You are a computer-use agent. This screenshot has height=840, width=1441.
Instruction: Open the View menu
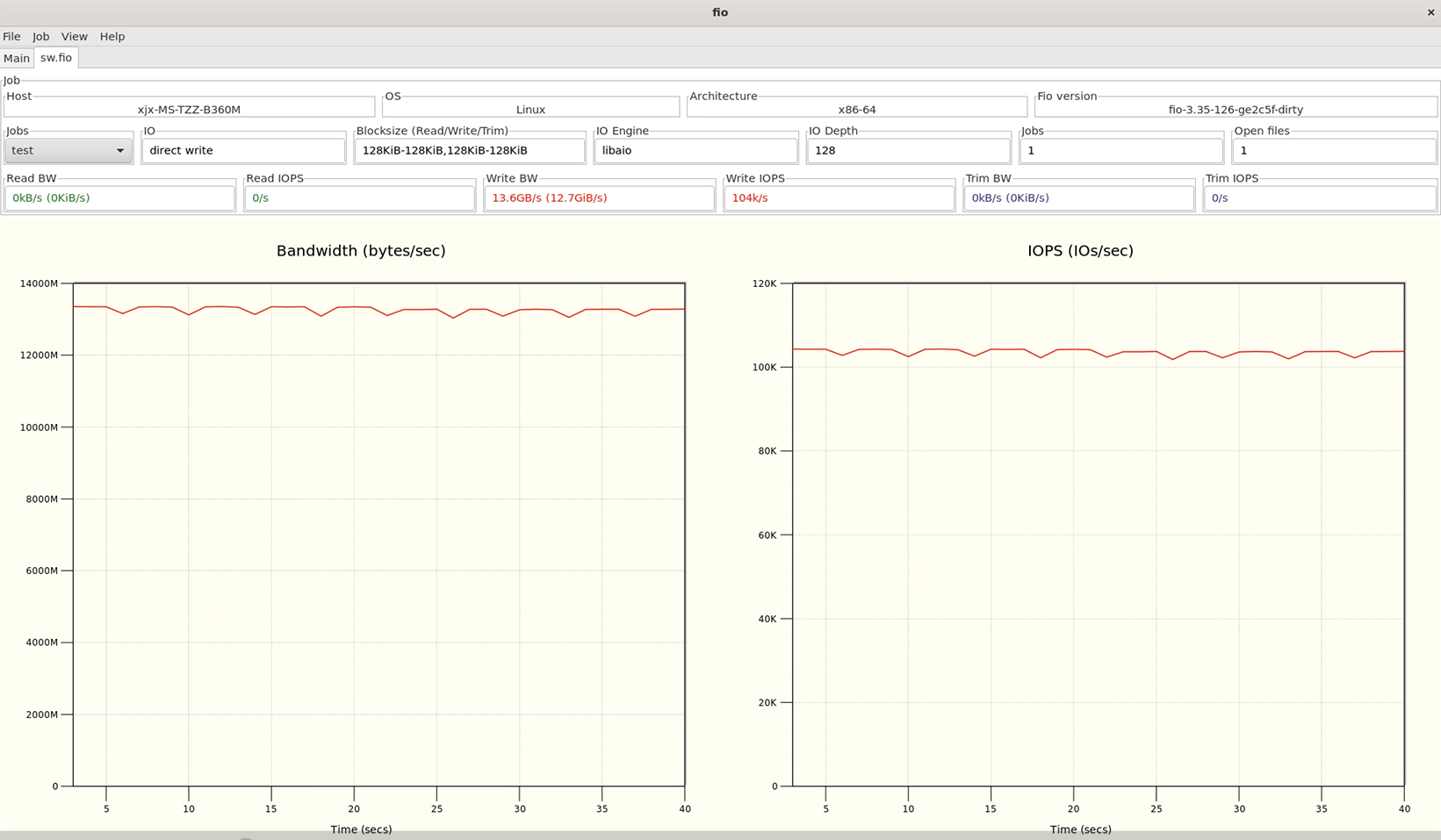click(74, 36)
